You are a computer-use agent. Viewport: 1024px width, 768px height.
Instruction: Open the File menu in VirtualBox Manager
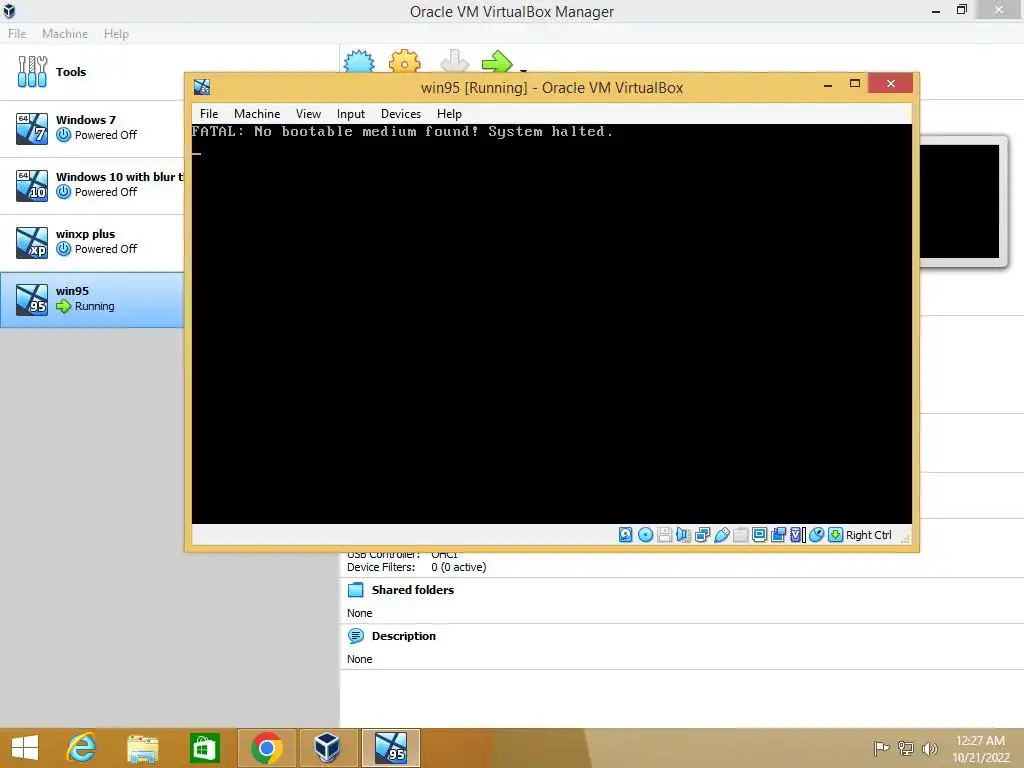click(x=17, y=33)
